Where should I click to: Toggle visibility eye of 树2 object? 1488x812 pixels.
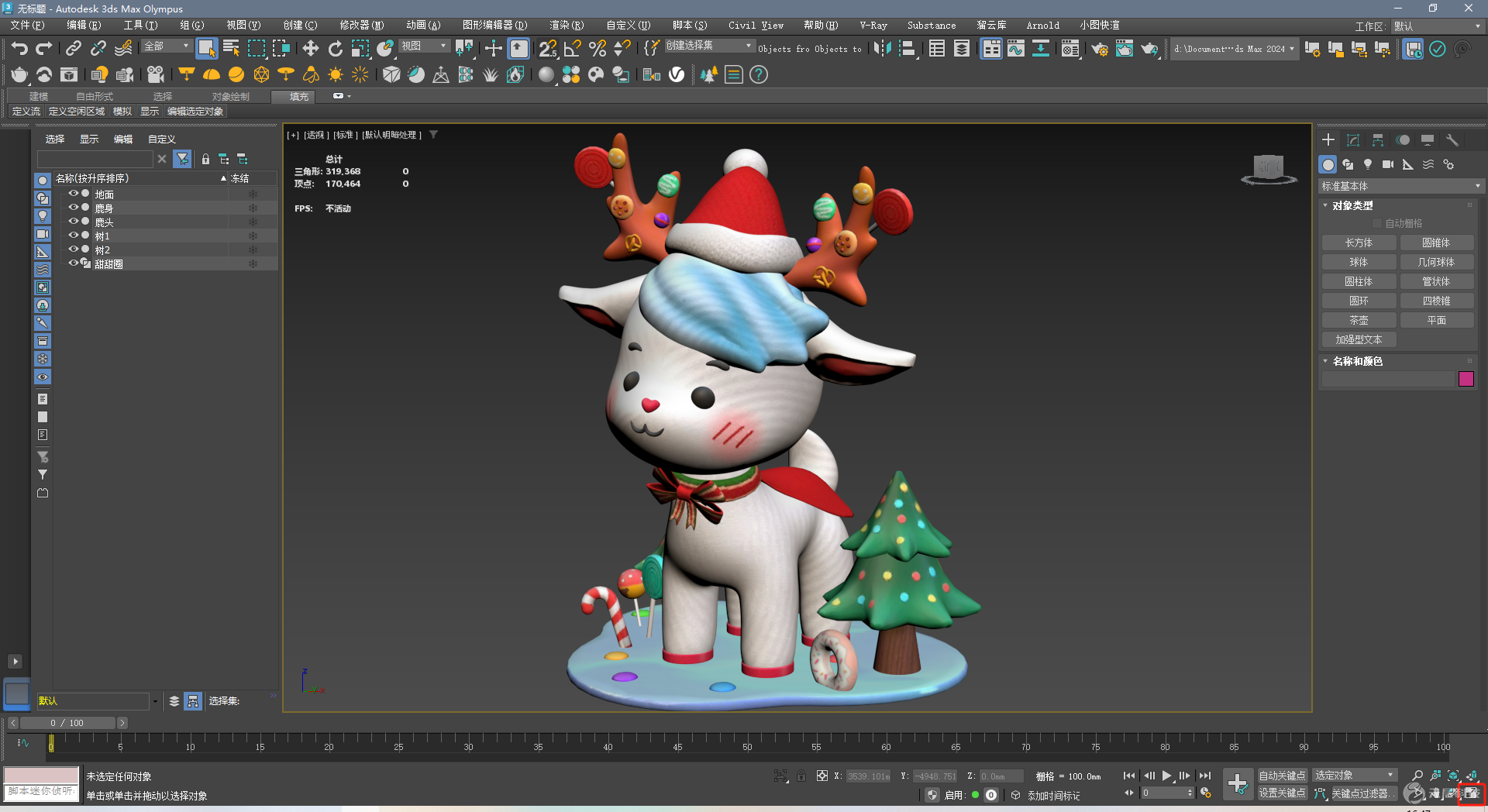click(74, 249)
